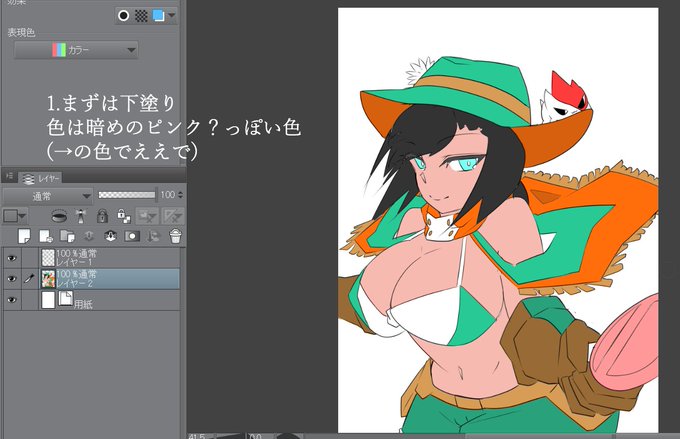Hide レイヤー 1 with its eye icon
680x439 pixels.
click(12, 258)
